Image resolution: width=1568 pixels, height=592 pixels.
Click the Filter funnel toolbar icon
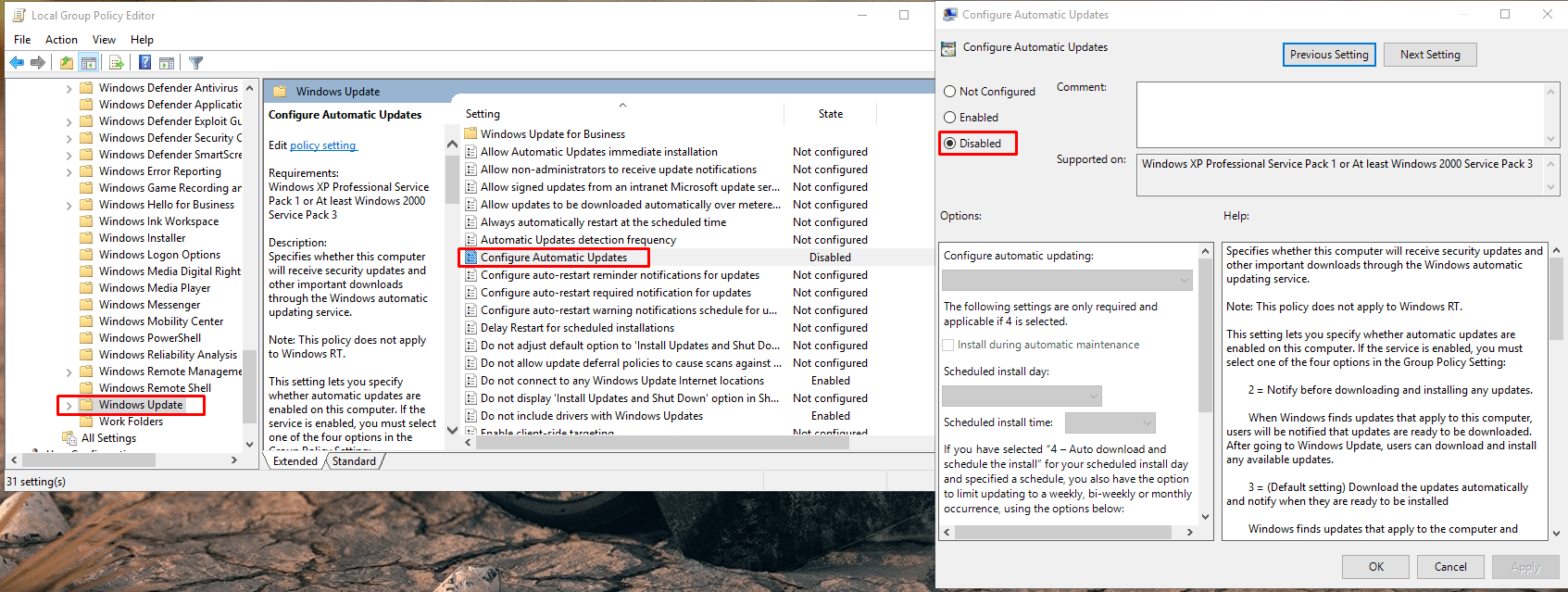click(x=196, y=63)
